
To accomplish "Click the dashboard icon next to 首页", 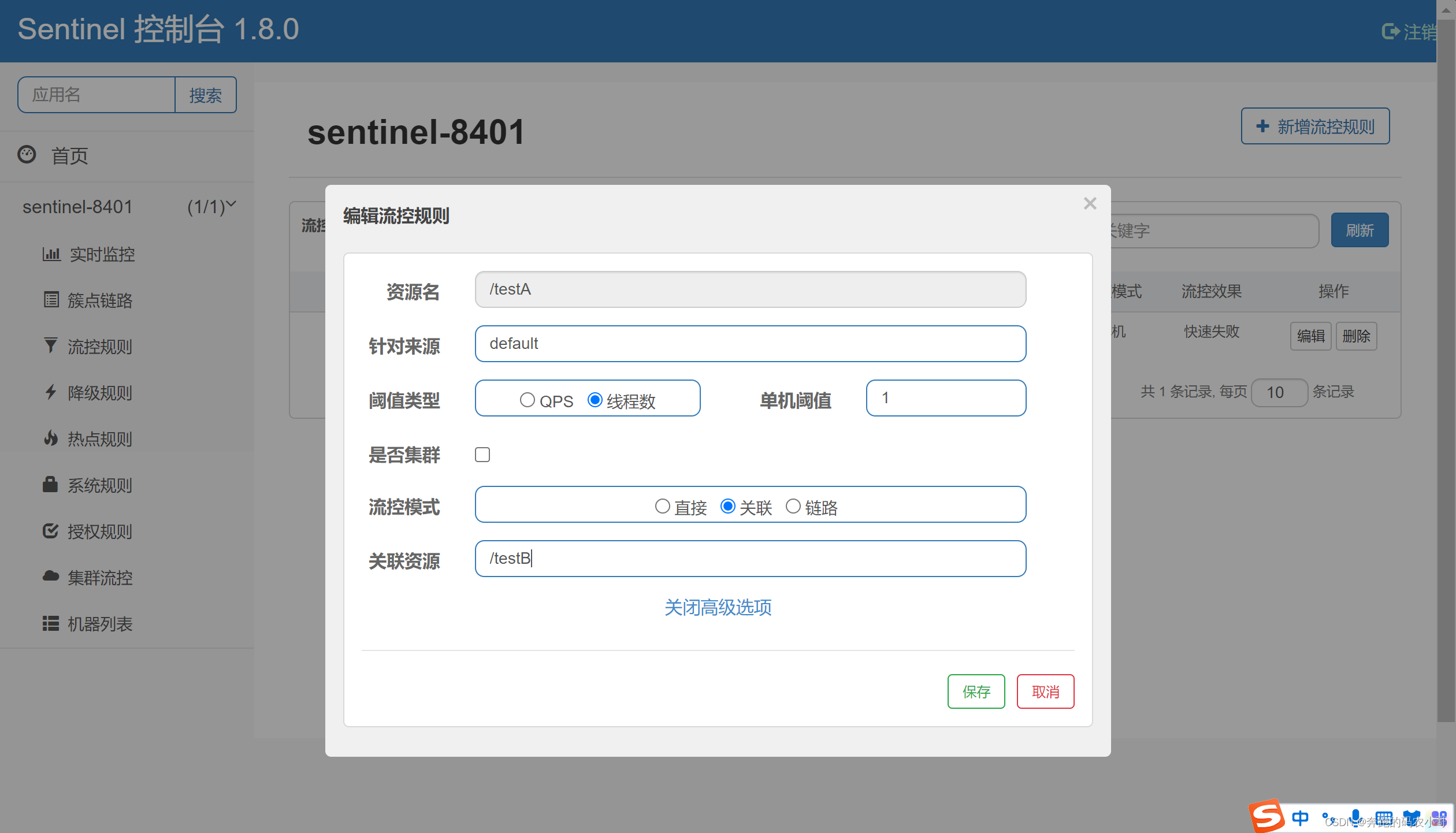I will pos(27,154).
